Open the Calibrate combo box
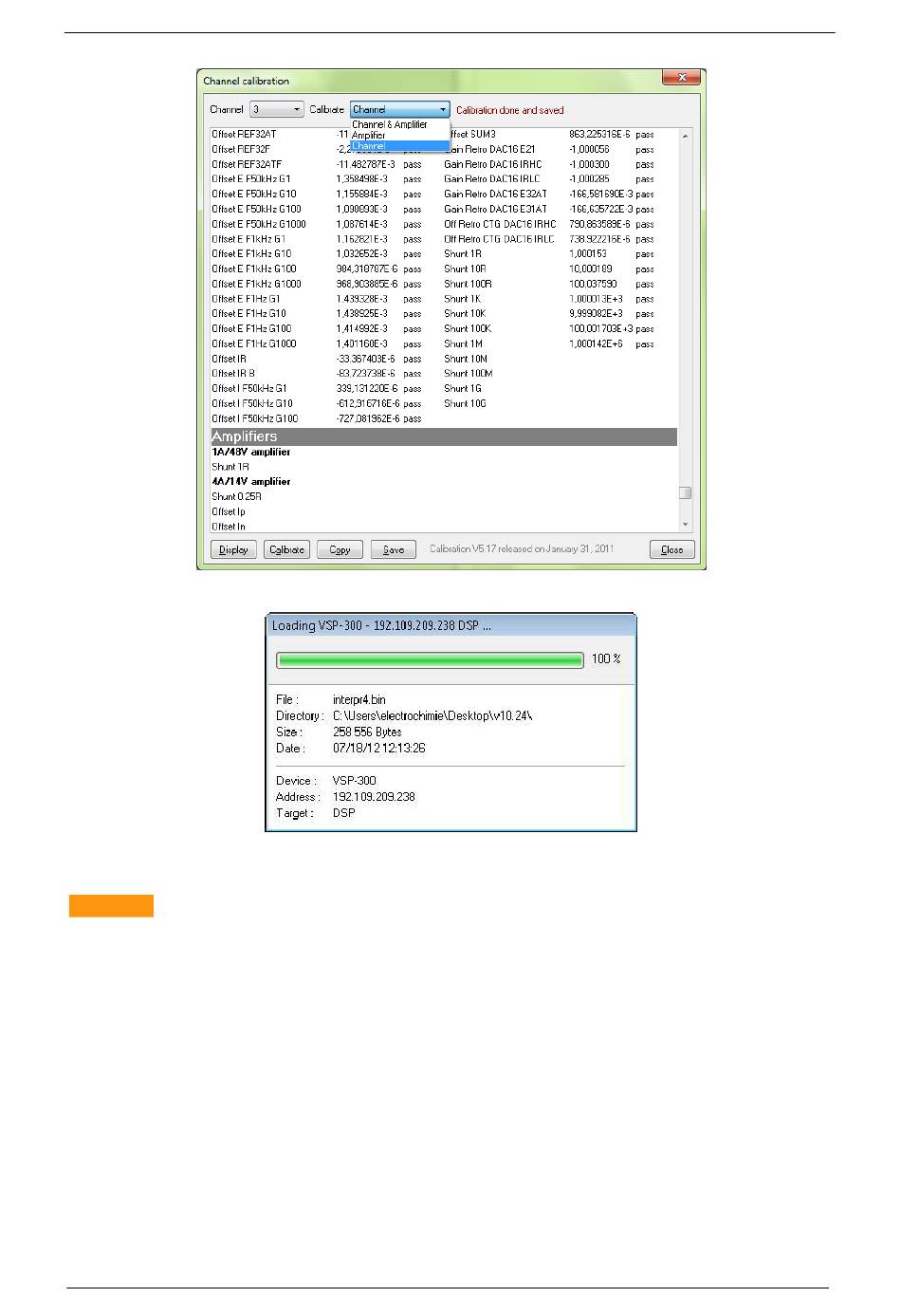This screenshot has height=1316, width=901. 399,110
